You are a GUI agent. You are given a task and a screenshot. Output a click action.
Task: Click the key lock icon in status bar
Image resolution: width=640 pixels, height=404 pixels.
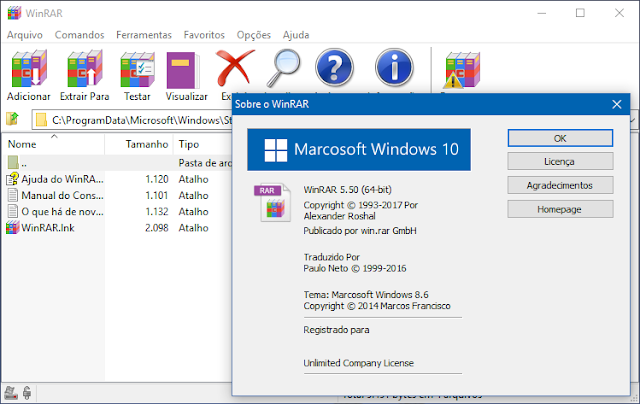pyautogui.click(x=27, y=393)
